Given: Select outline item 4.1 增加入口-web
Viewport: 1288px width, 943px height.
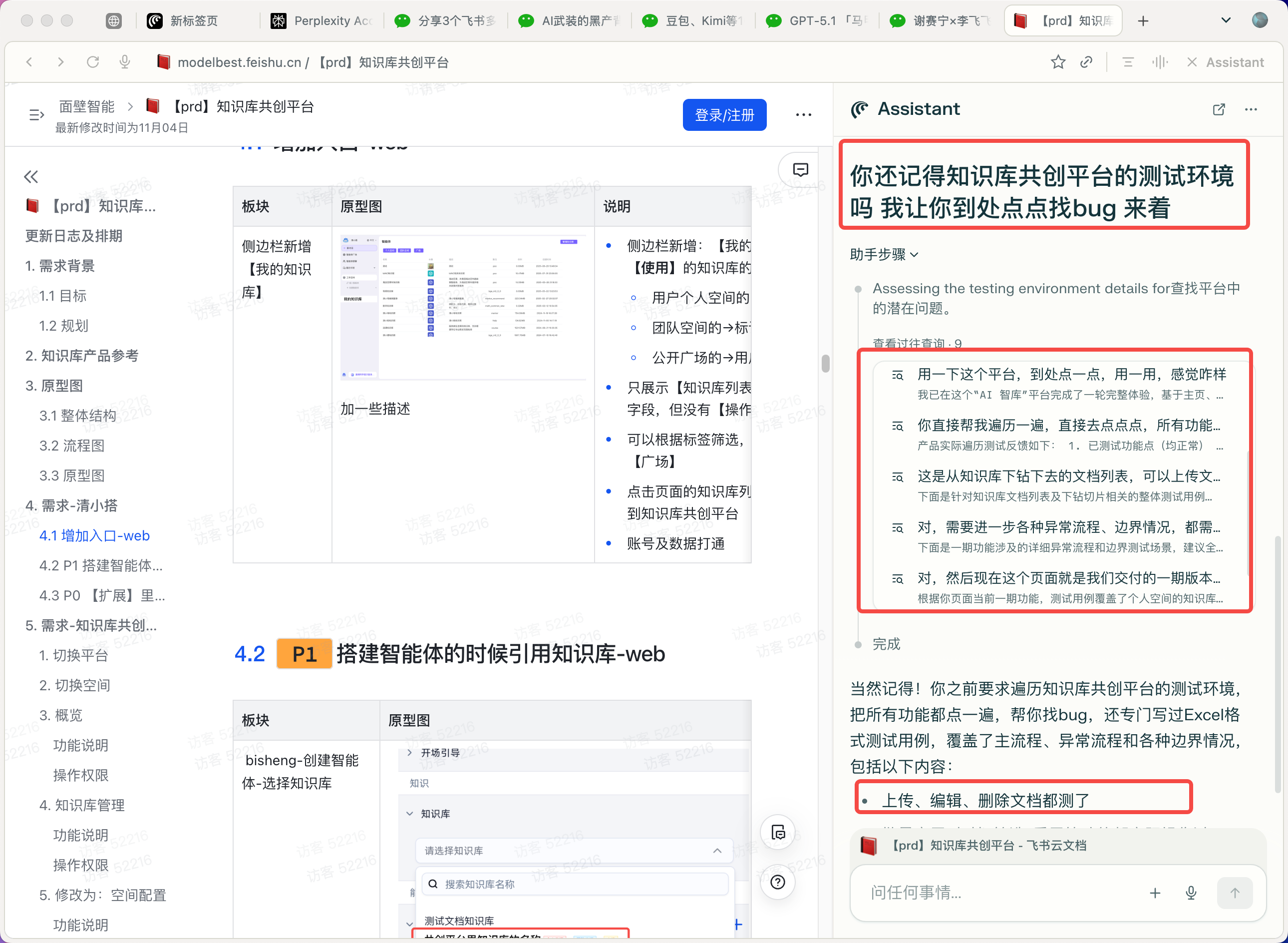Looking at the screenshot, I should [x=95, y=535].
